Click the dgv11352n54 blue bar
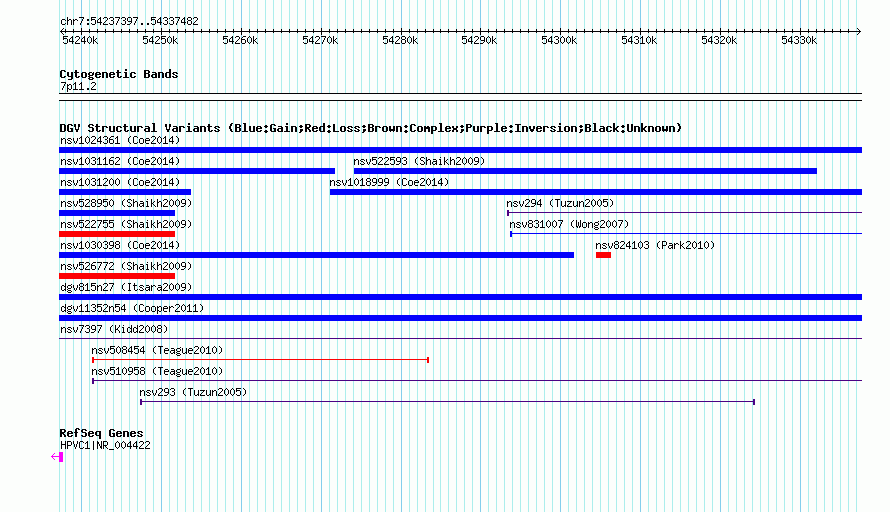 pyautogui.click(x=460, y=318)
